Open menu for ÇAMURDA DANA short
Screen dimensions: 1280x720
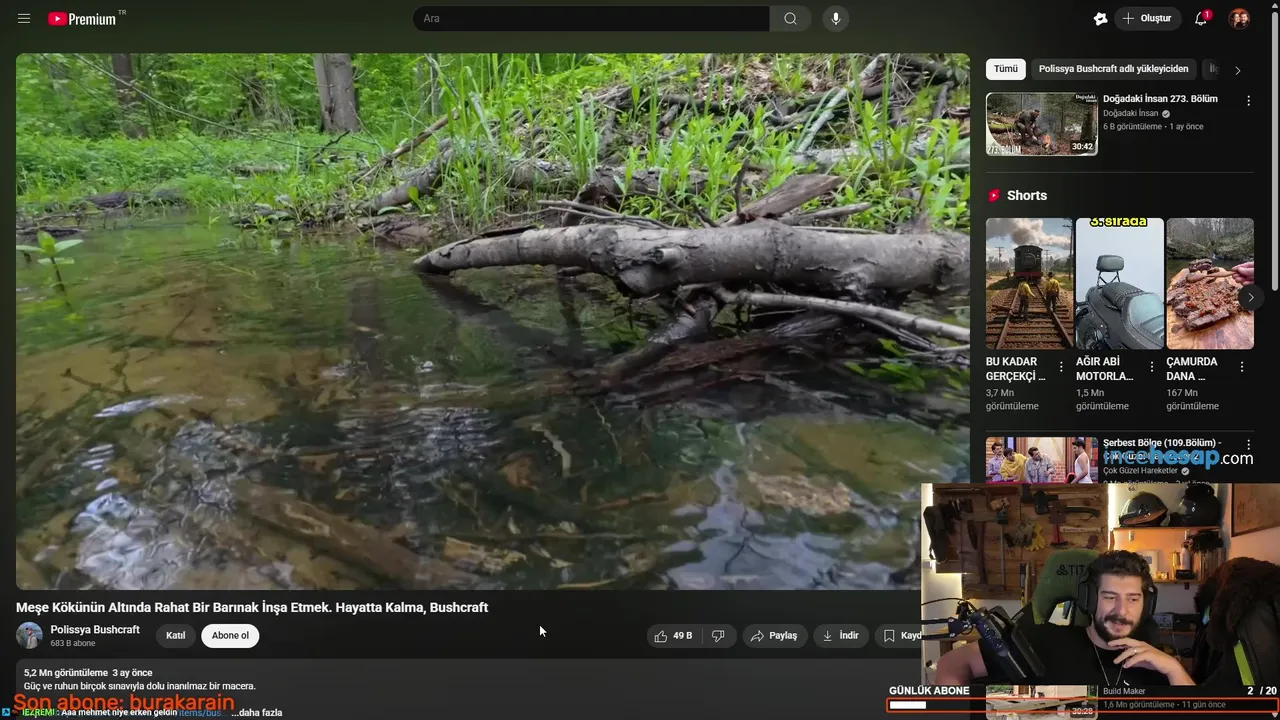(x=1242, y=367)
